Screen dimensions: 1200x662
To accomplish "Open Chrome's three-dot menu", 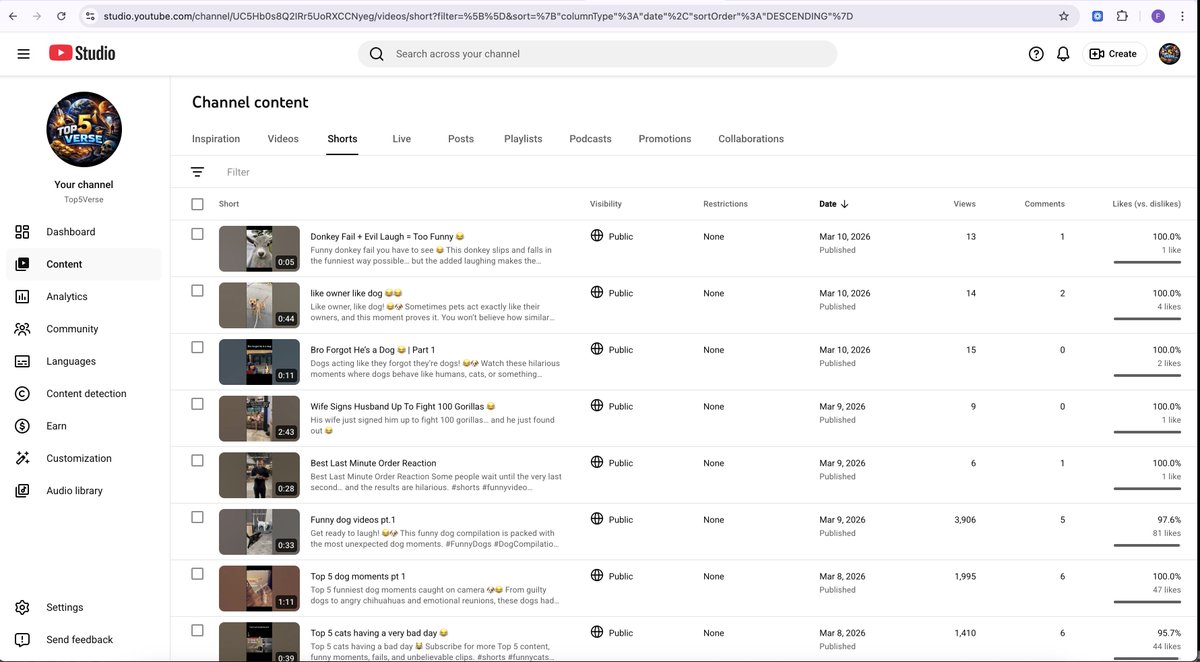I will coord(1181,17).
